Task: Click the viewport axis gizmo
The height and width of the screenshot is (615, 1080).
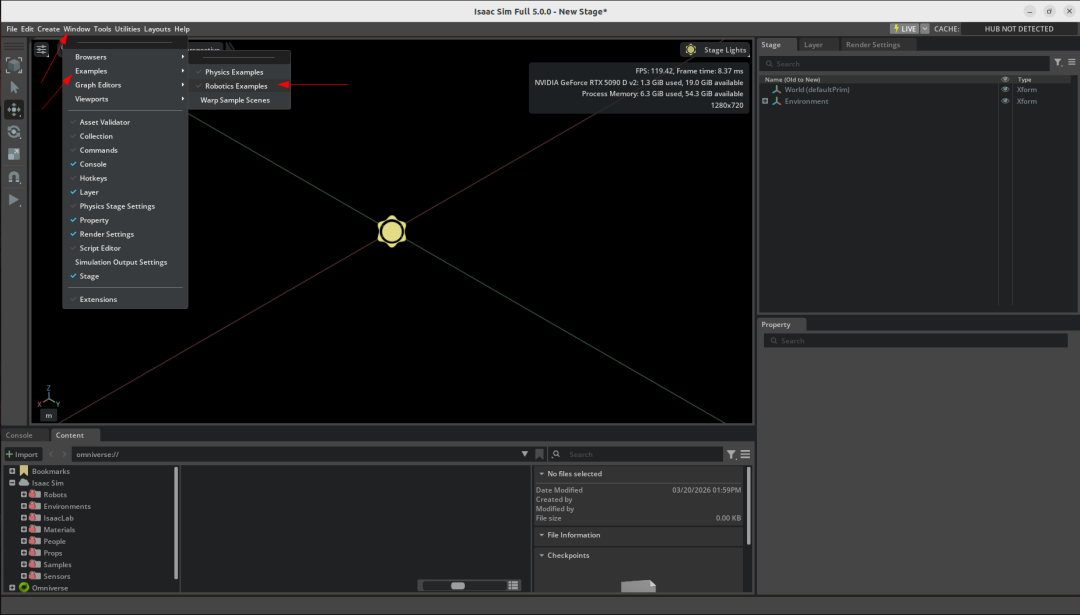Action: click(49, 397)
